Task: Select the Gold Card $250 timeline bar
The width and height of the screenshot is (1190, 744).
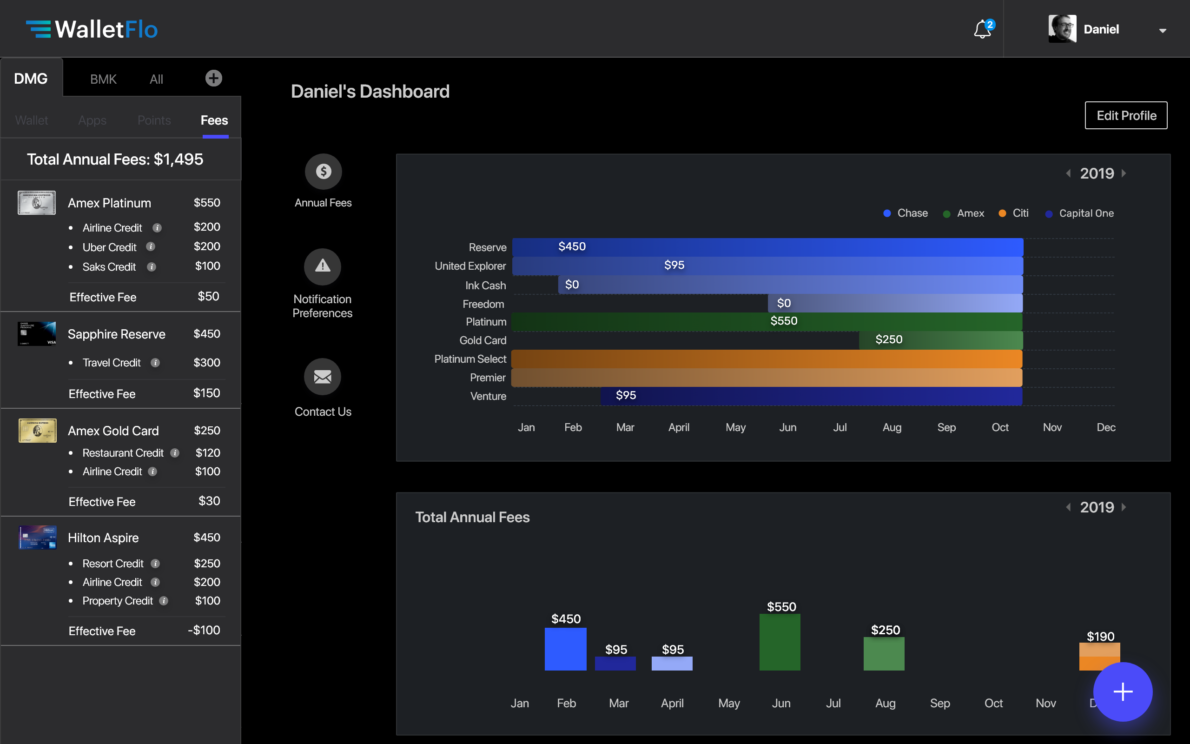Action: click(x=941, y=339)
